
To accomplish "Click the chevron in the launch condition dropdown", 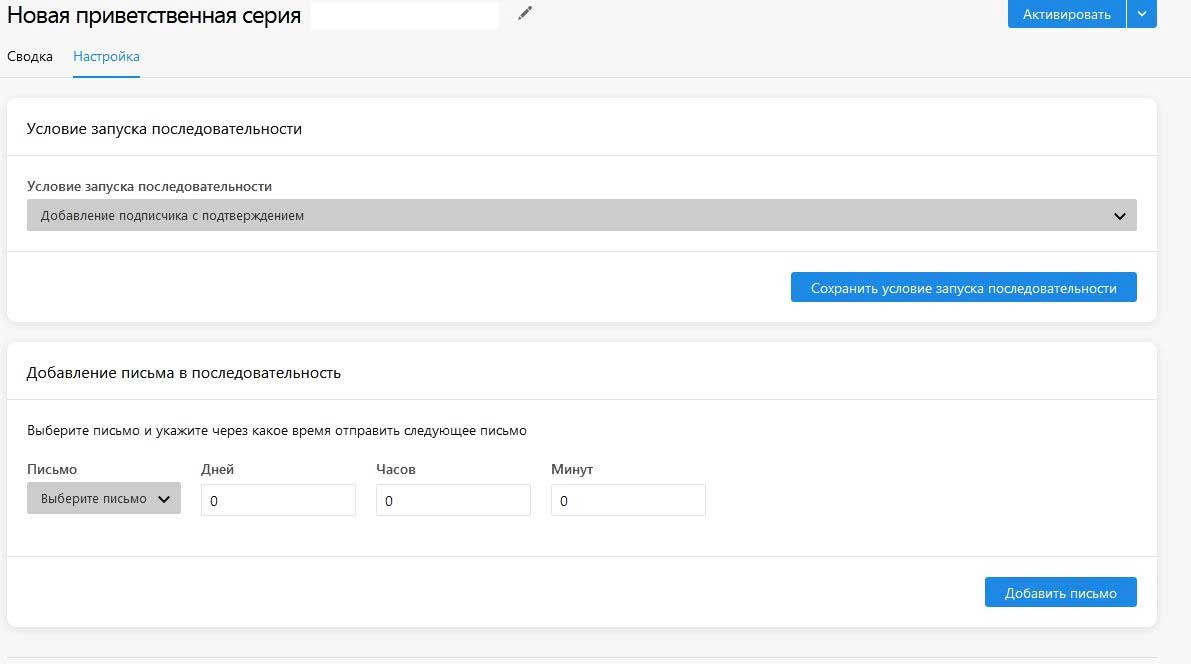I will [x=1120, y=216].
